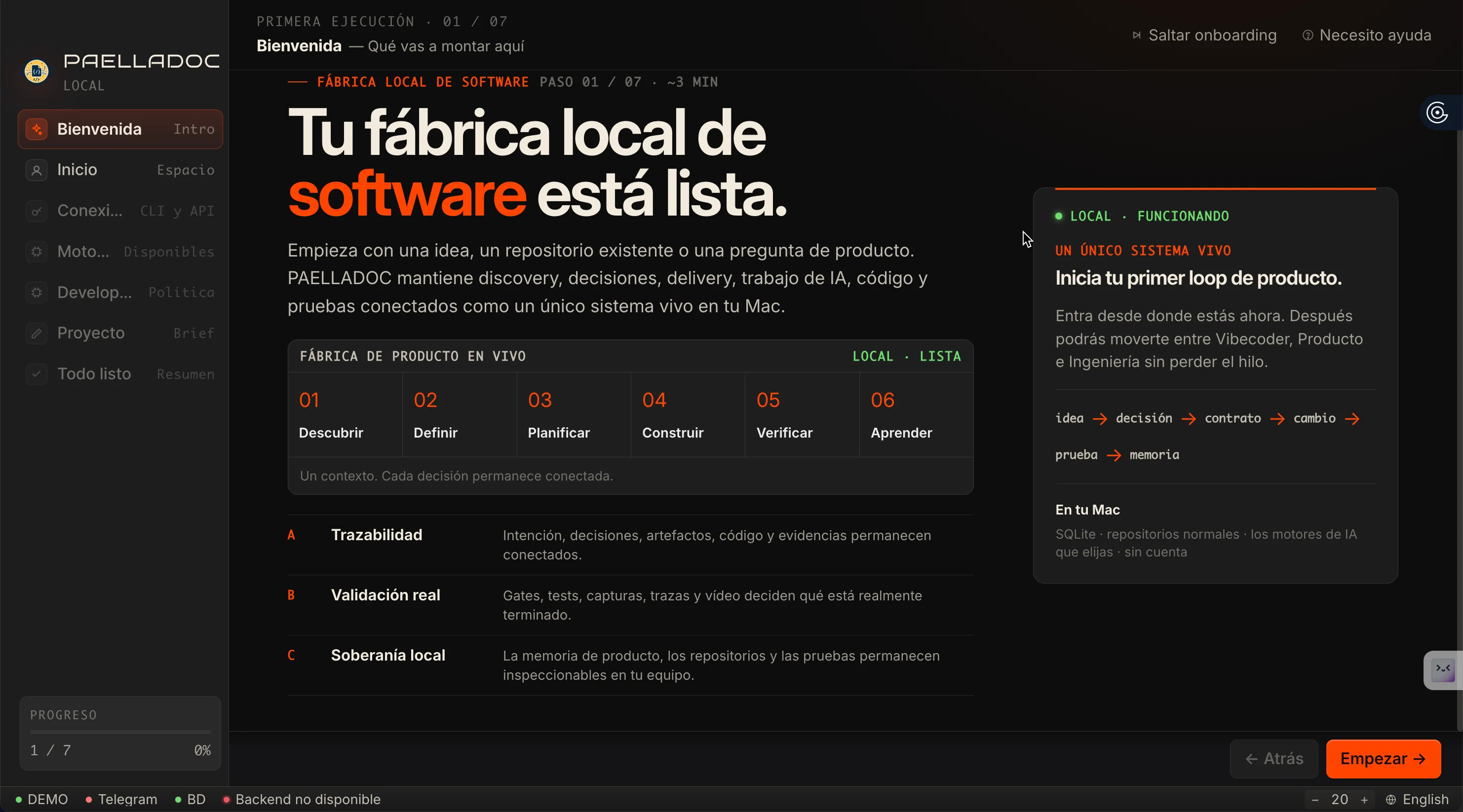
Task: Go to the Inicio Espacio step
Action: (x=120, y=170)
